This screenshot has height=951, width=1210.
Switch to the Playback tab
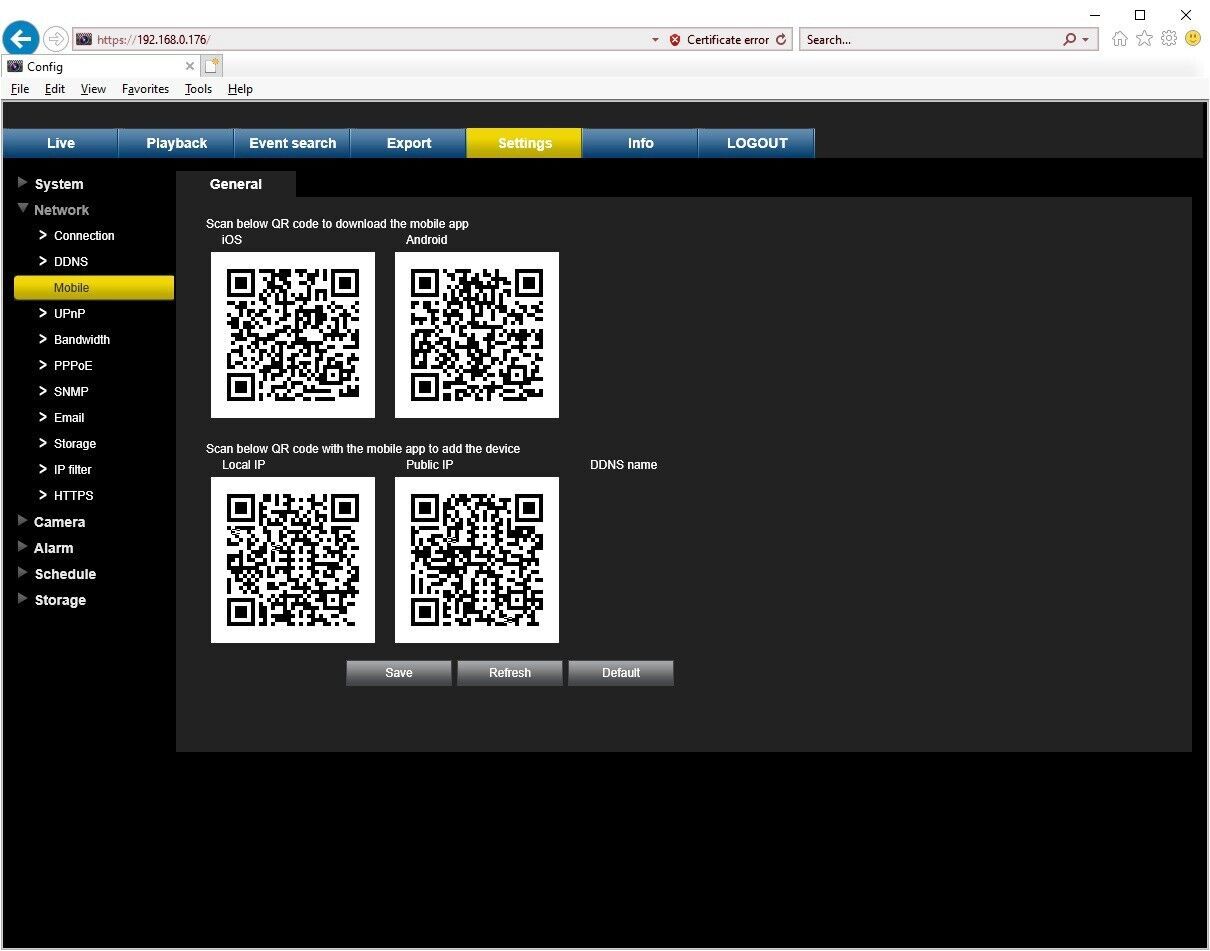[x=176, y=143]
